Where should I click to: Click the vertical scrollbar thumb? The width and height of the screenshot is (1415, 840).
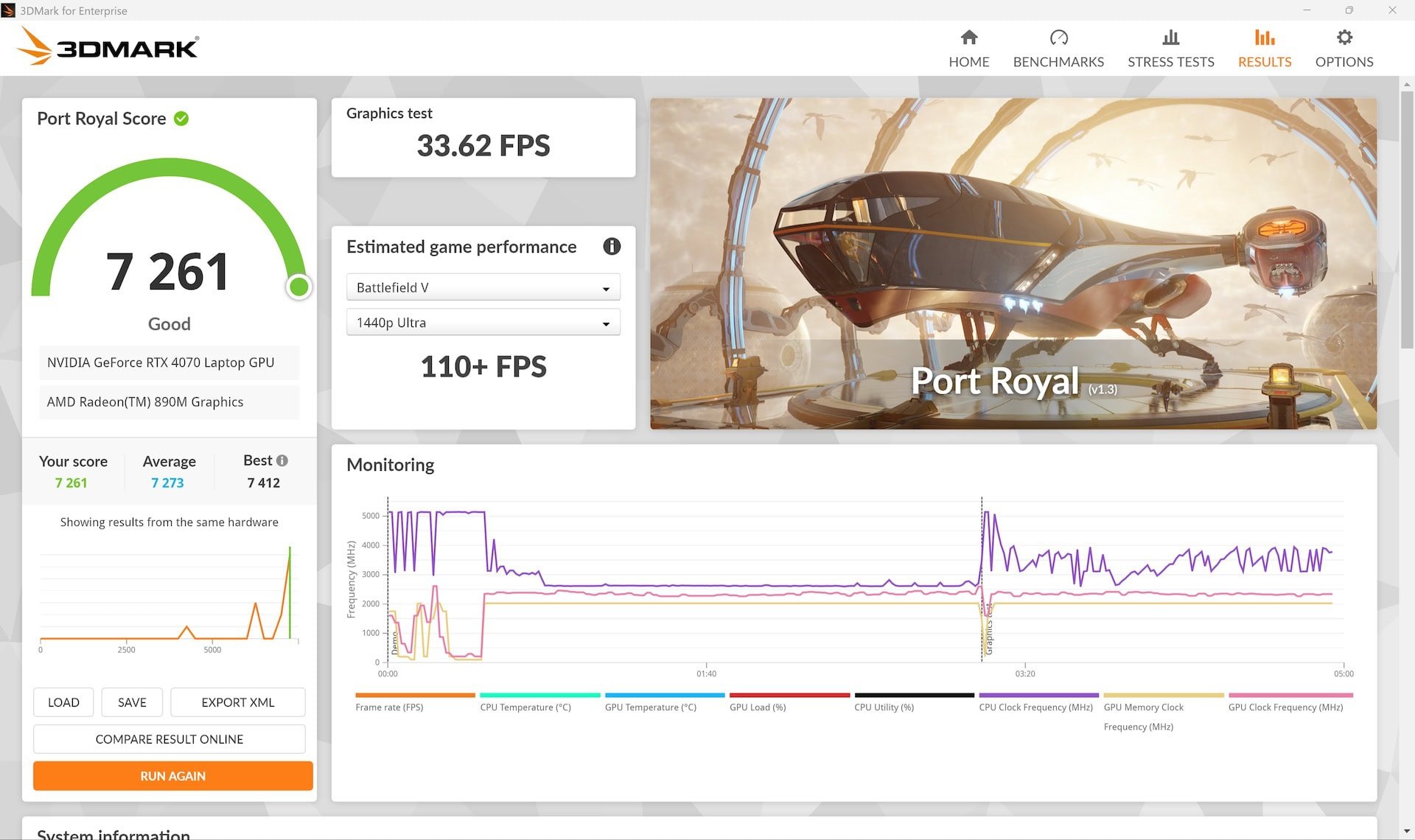click(1406, 221)
